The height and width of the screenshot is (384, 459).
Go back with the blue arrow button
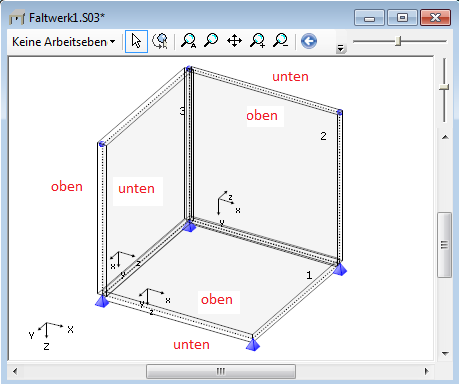point(309,41)
